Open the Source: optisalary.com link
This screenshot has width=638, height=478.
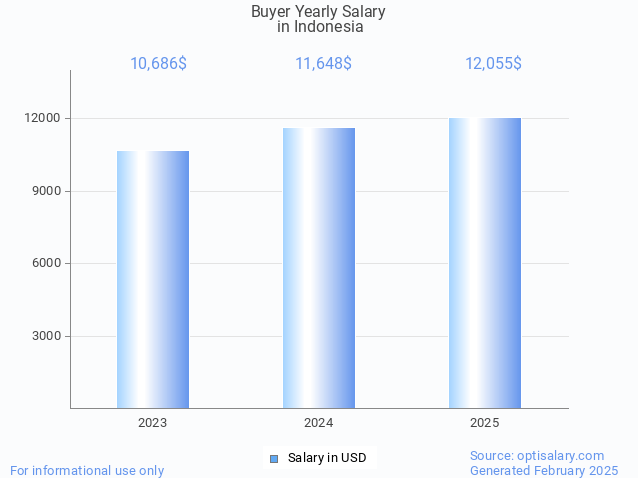pyautogui.click(x=537, y=455)
